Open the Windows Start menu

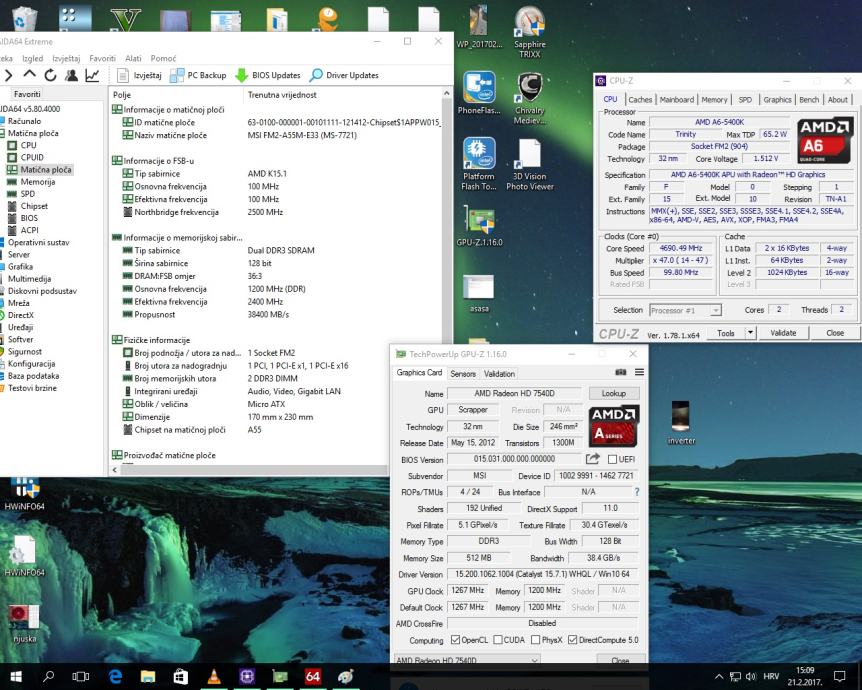16,676
